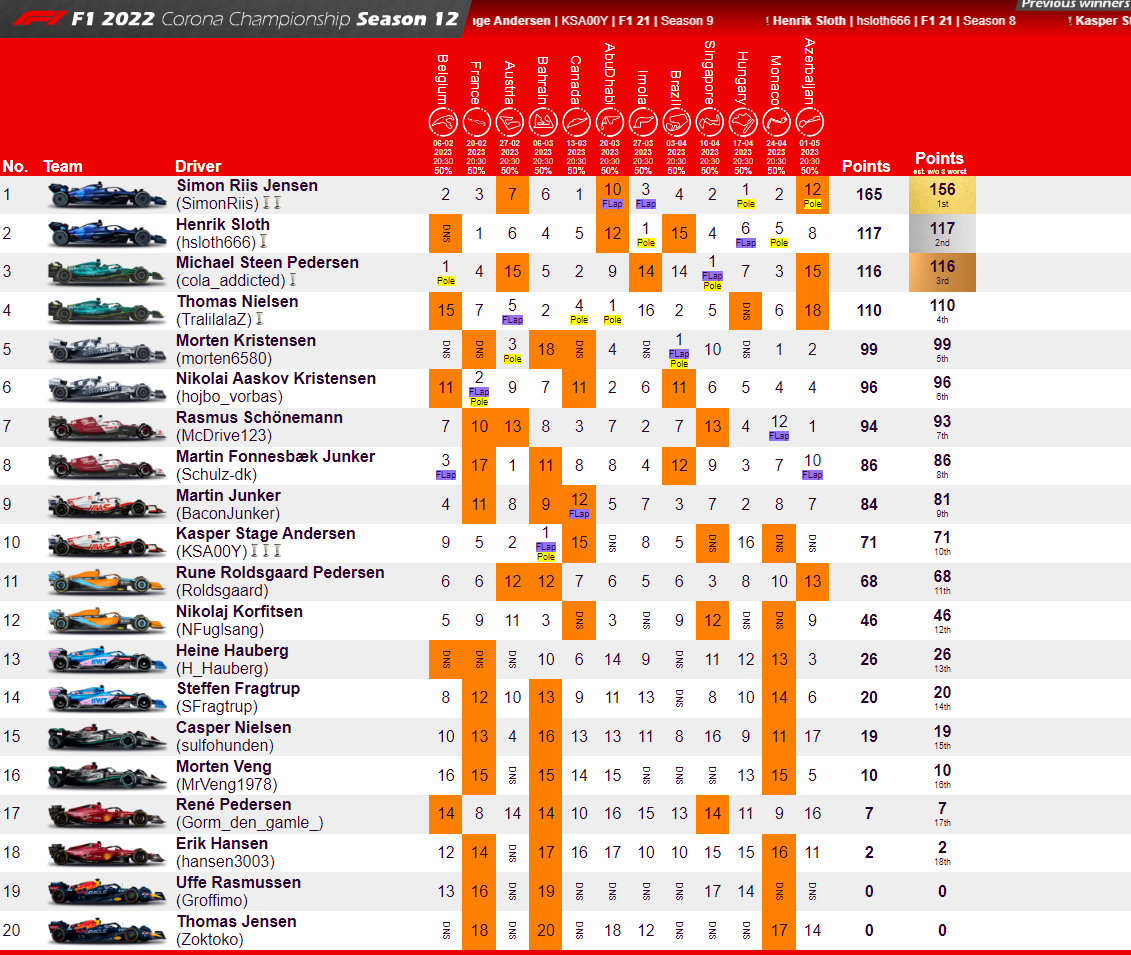Select the Monaco circuit icon in header

pos(776,123)
